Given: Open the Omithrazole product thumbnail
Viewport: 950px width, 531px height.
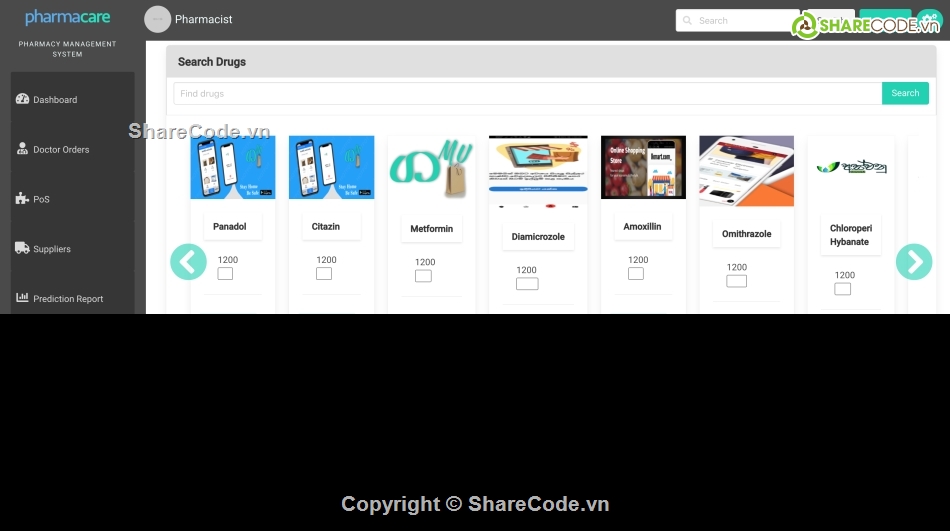Looking at the screenshot, I should point(746,171).
